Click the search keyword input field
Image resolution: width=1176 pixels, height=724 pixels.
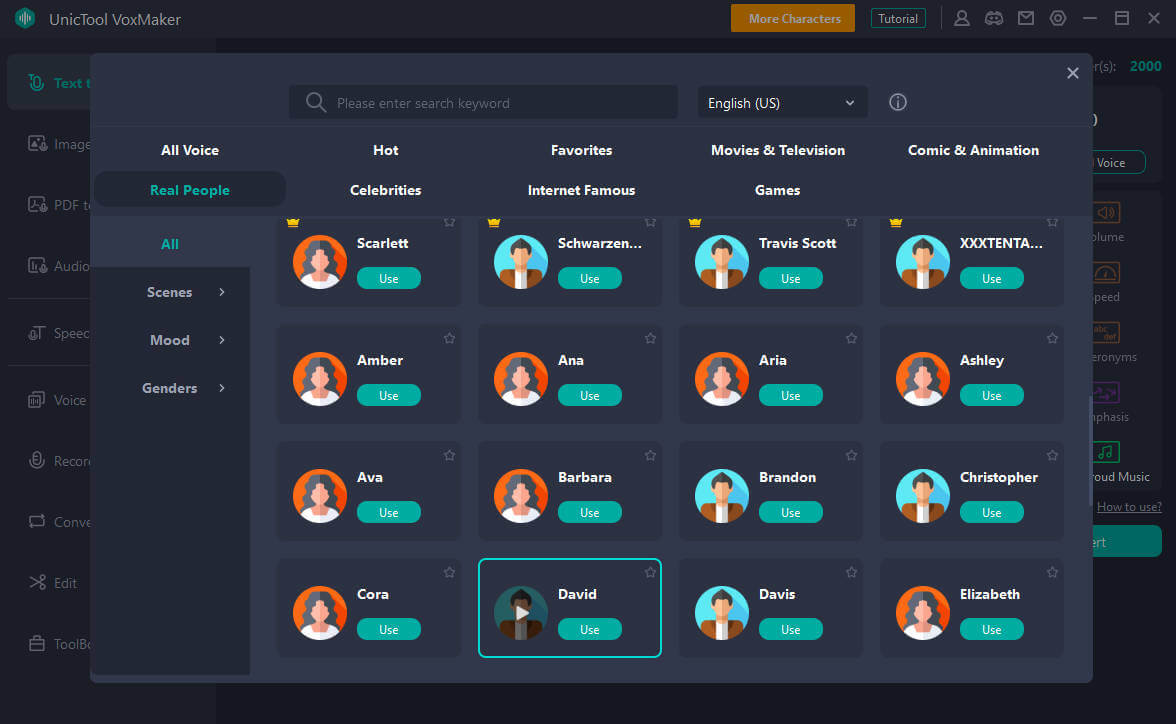coord(484,103)
